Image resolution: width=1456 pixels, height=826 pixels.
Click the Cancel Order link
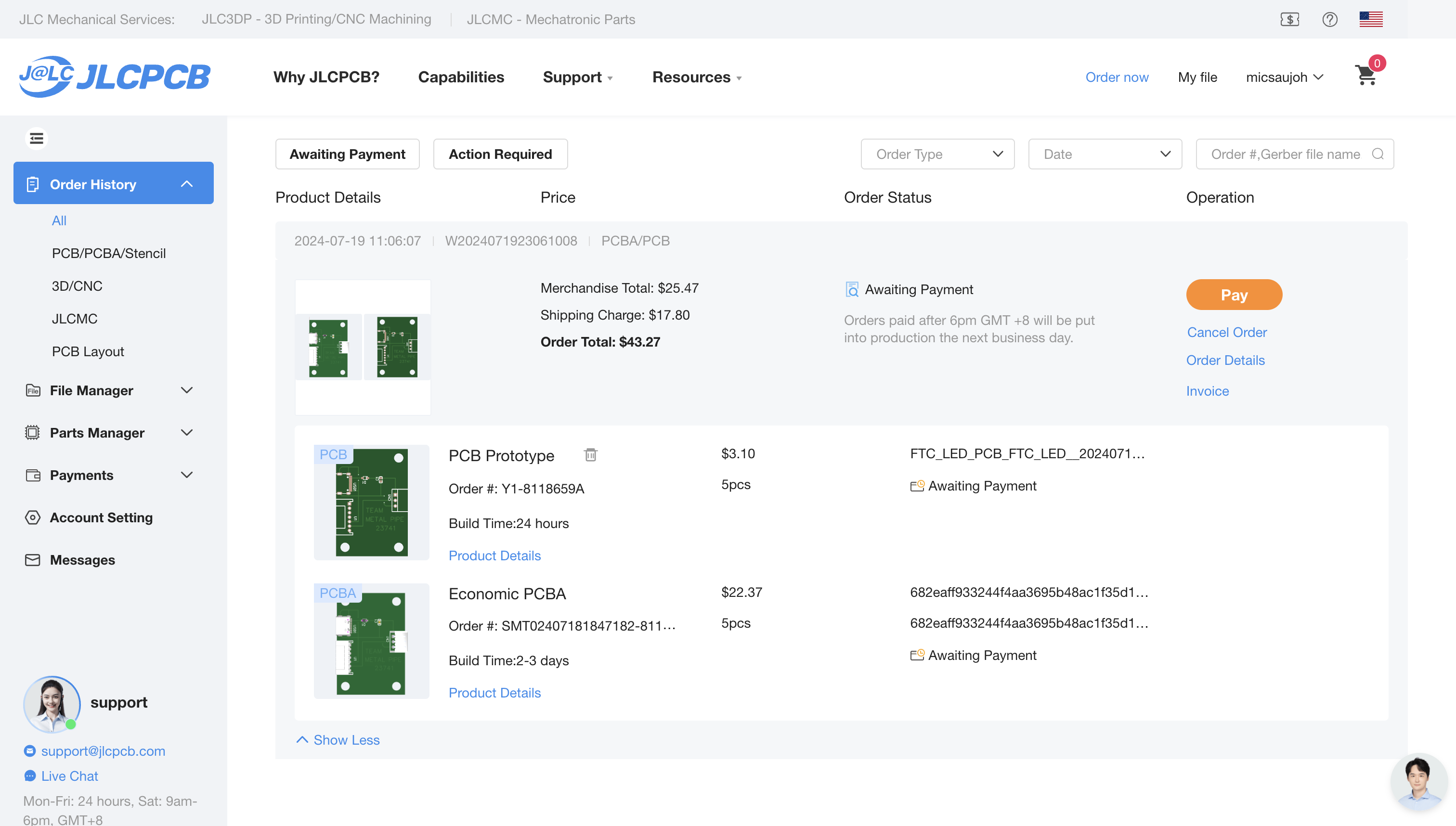1226,332
